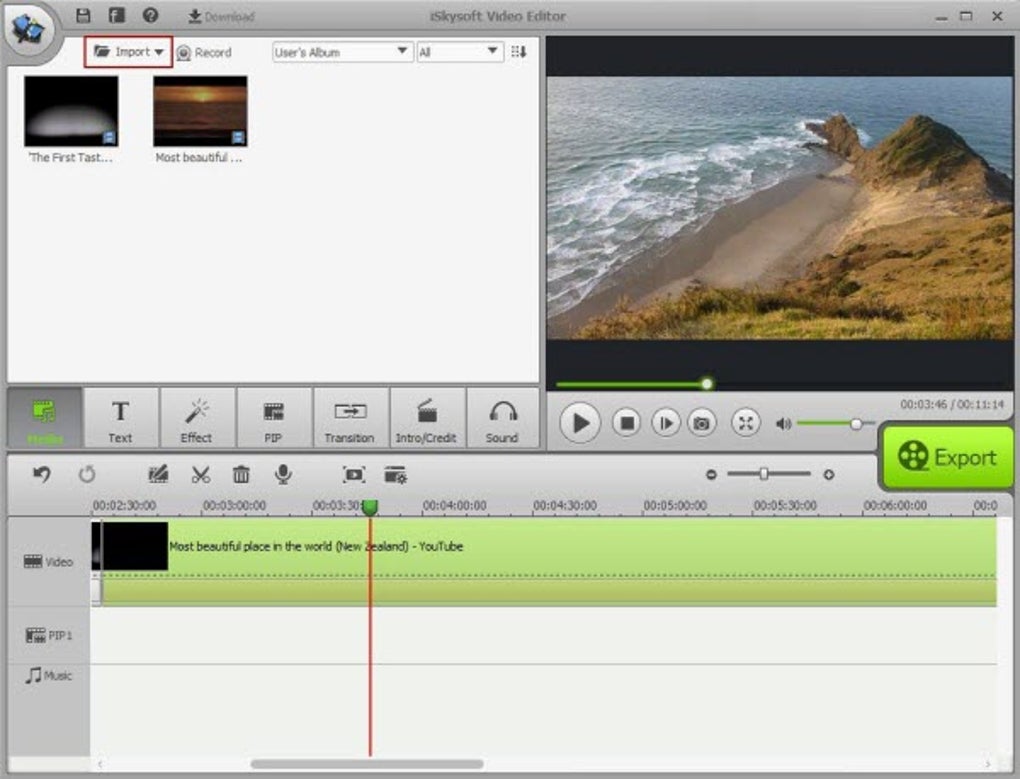The image size is (1020, 779).
Task: Select the Media tab in the panel
Action: click(44, 417)
